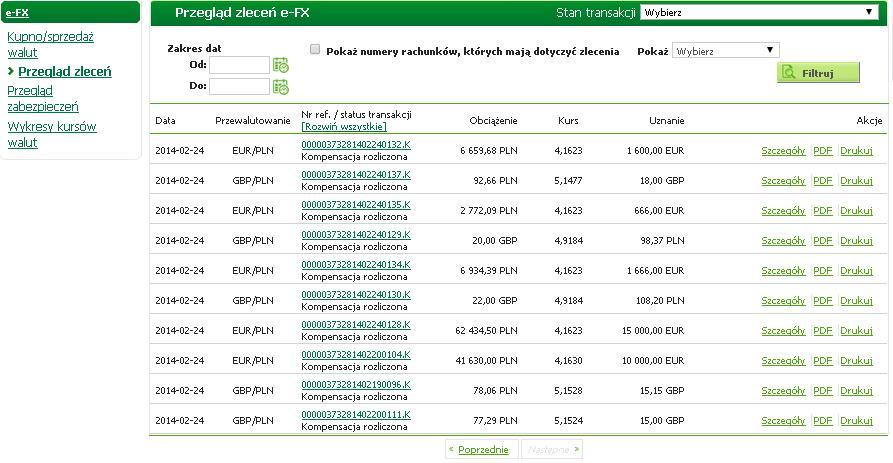
Task: Open calendar picker for Od date
Action: tap(281, 65)
